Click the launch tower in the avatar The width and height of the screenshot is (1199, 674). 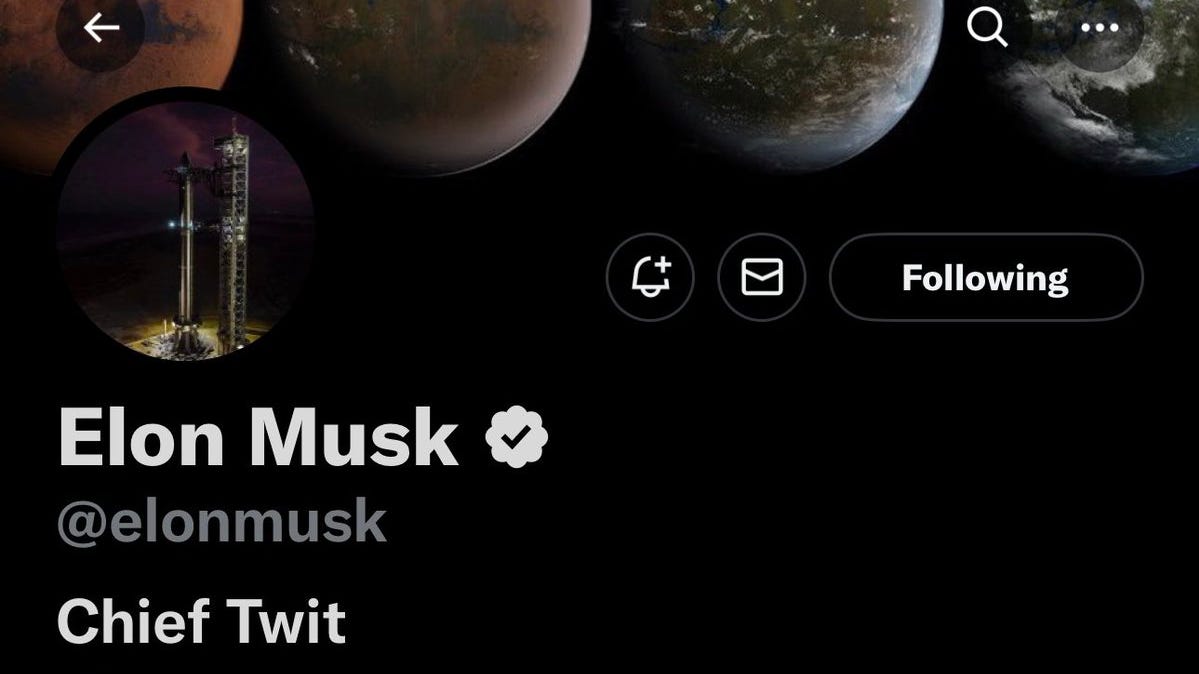tap(232, 237)
